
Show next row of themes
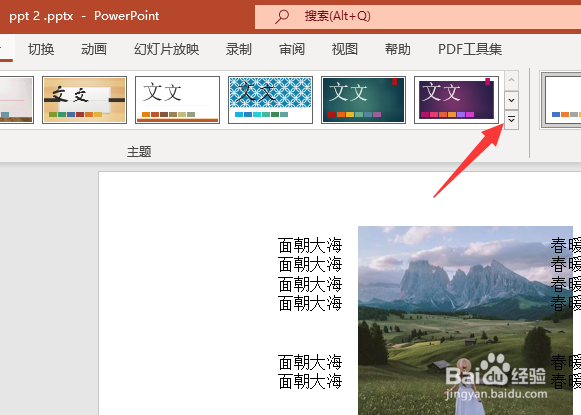click(511, 100)
